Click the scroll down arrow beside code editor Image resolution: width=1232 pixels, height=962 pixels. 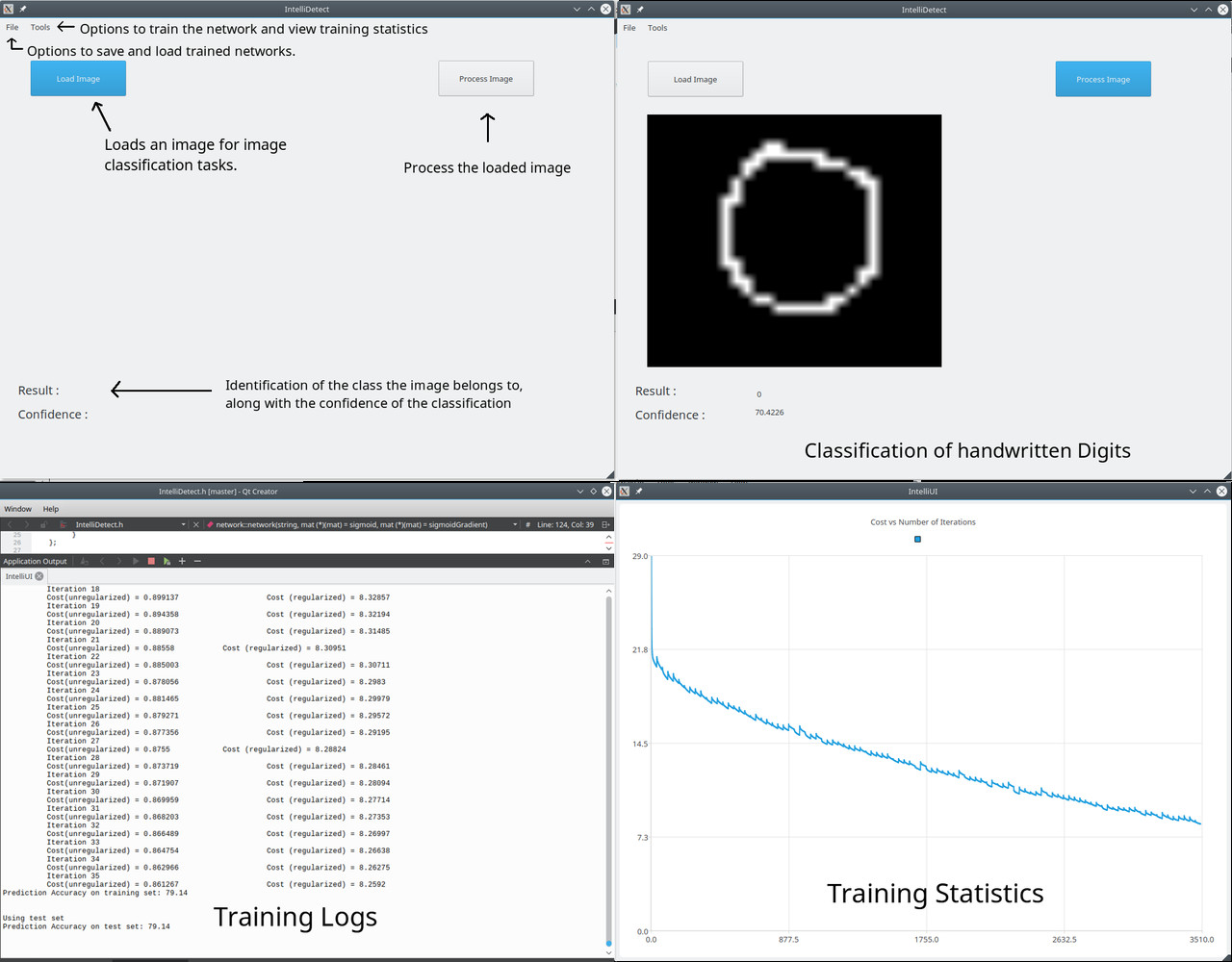point(608,548)
